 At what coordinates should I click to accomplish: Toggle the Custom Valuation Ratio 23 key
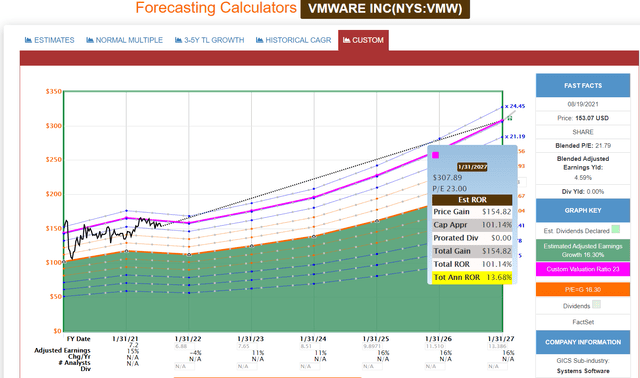pos(583,269)
